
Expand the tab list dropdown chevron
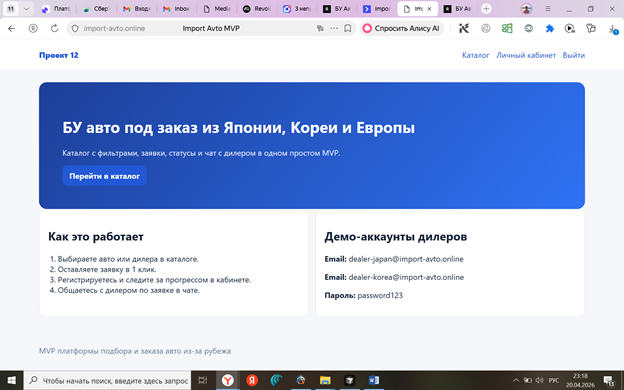[x=26, y=9]
